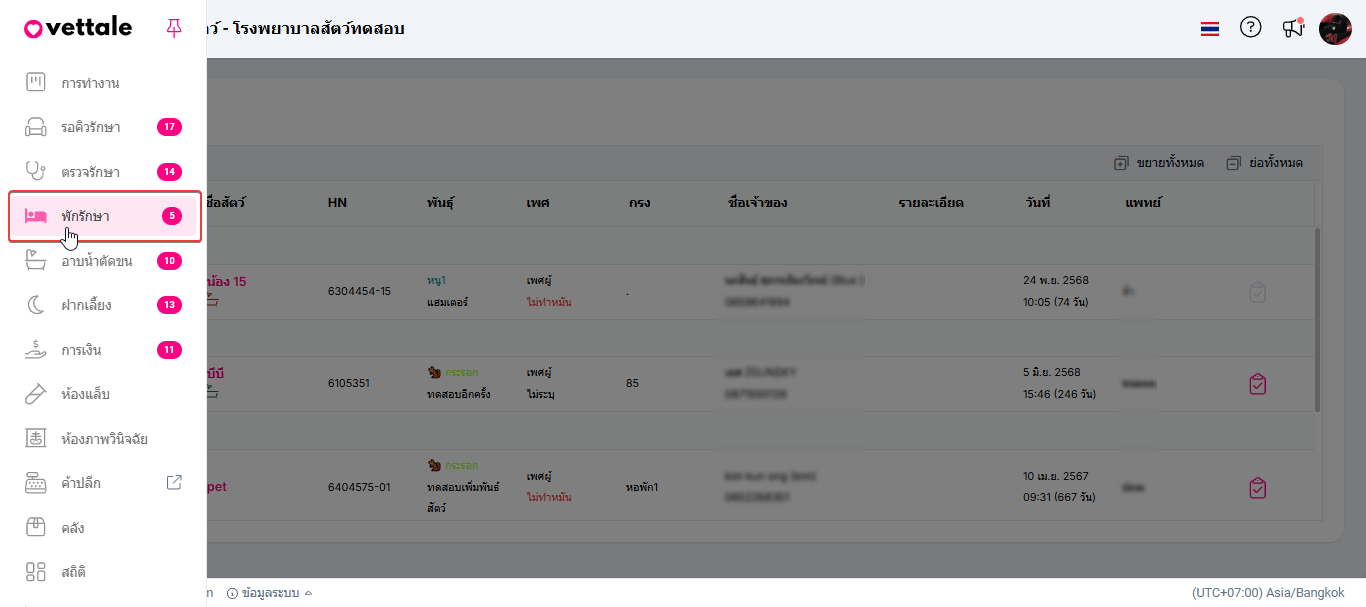Open ข้อมูลระบบ system info link

click(270, 593)
